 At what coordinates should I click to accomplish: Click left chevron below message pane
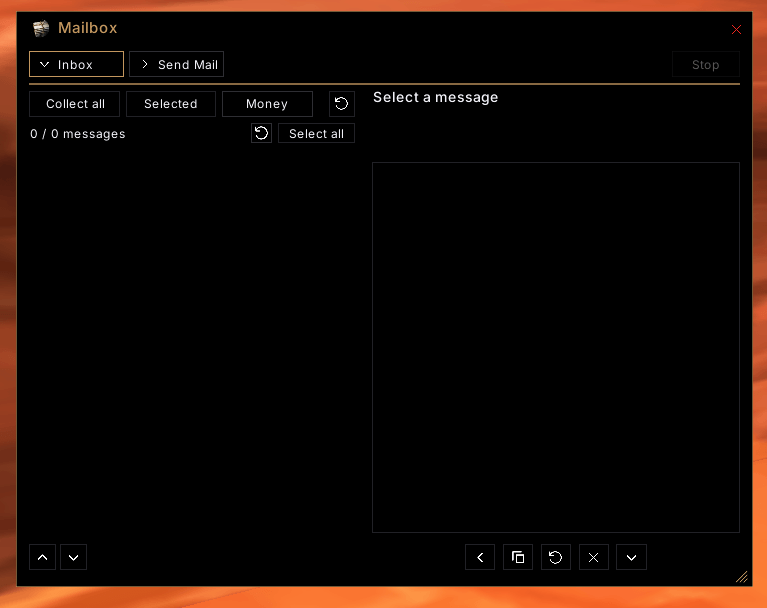pos(480,557)
